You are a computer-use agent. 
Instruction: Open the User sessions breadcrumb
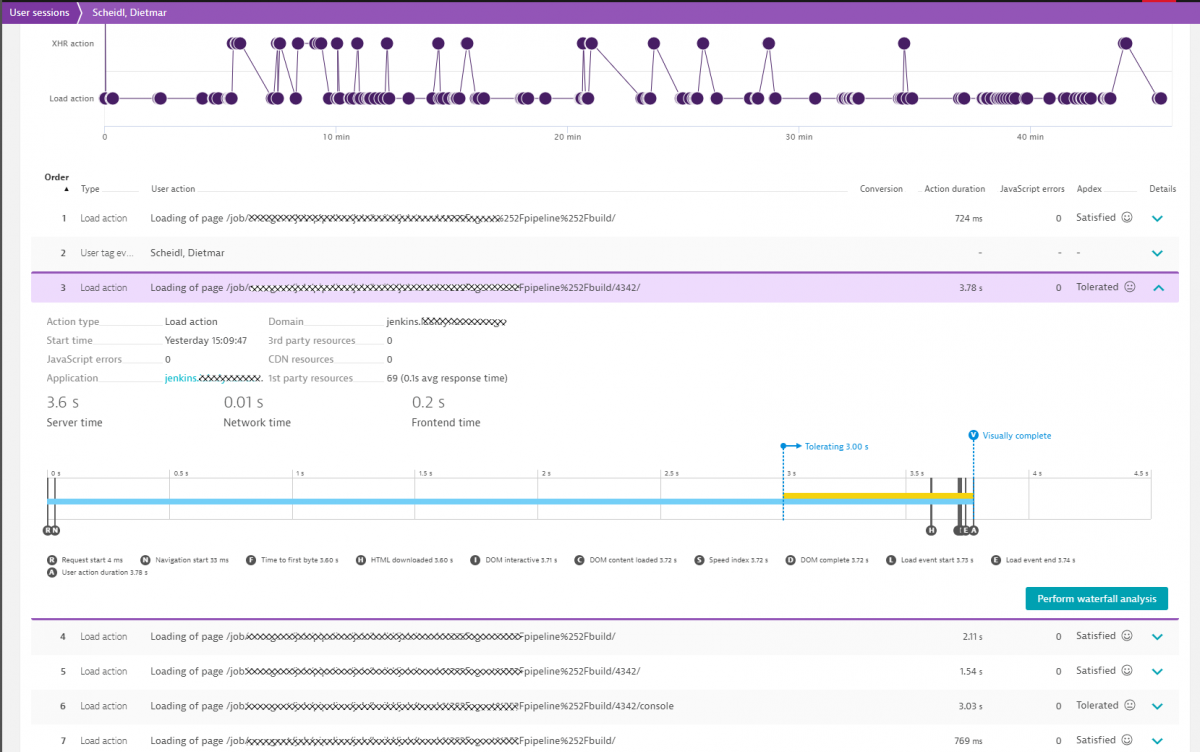(38, 12)
